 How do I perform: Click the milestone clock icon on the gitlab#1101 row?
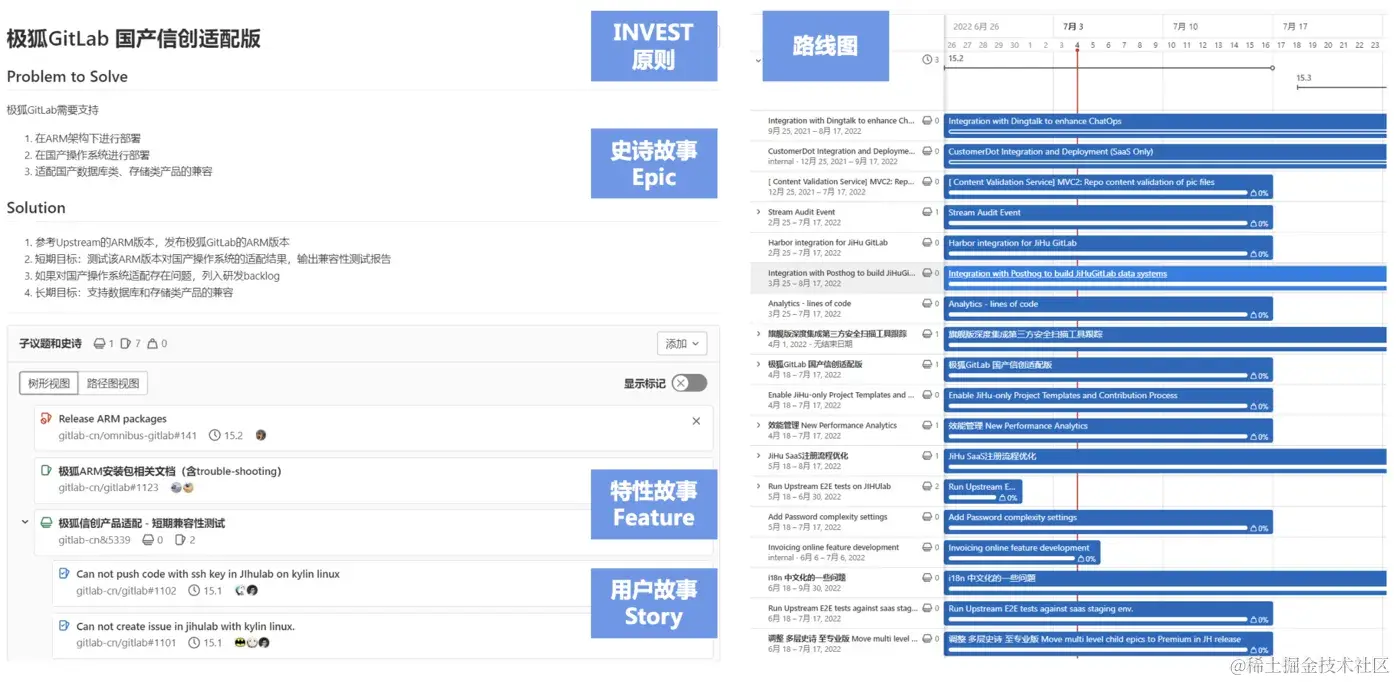(194, 643)
